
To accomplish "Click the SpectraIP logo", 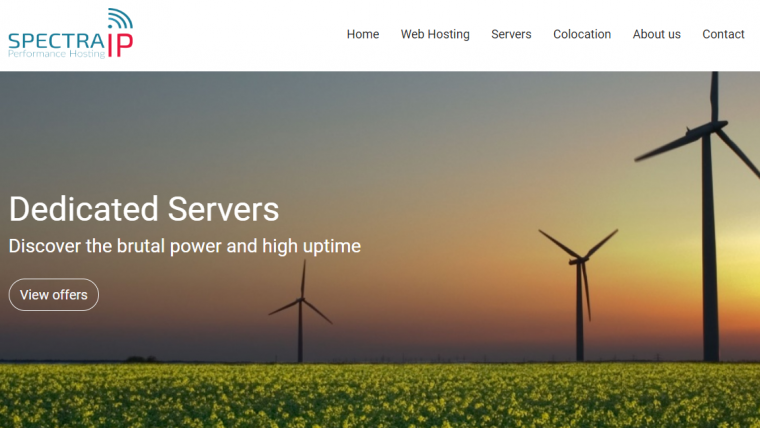I will [71, 33].
